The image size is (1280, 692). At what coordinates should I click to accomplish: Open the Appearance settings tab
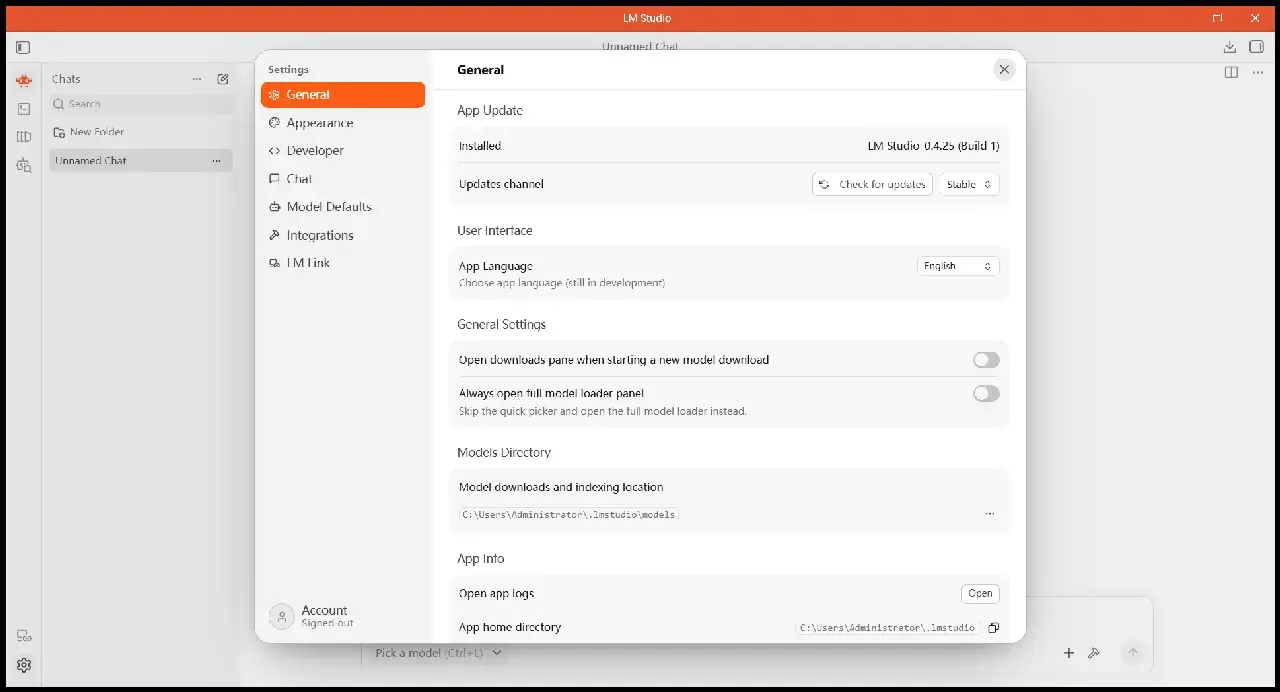[343, 123]
